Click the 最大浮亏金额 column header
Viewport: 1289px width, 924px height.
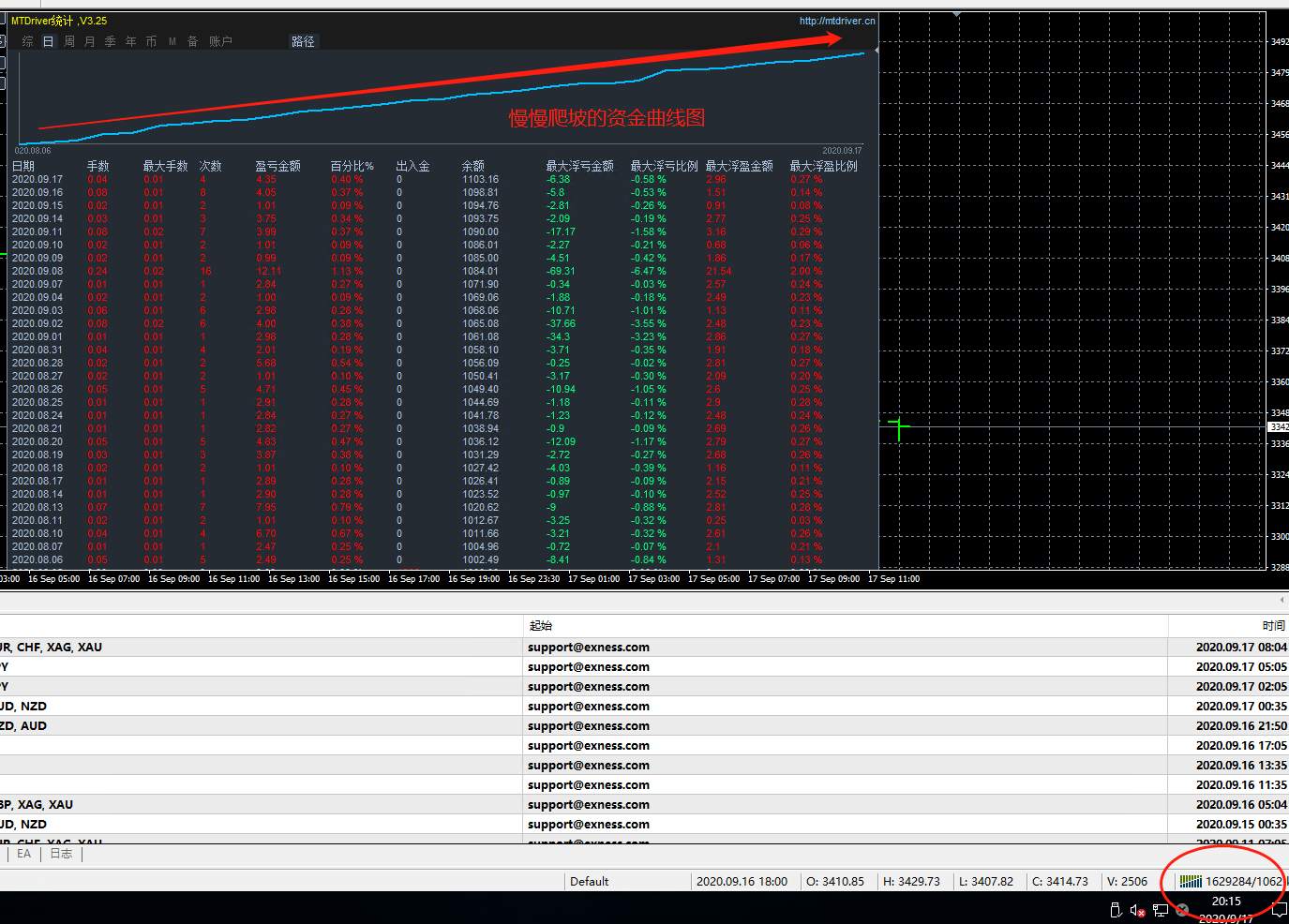[579, 166]
